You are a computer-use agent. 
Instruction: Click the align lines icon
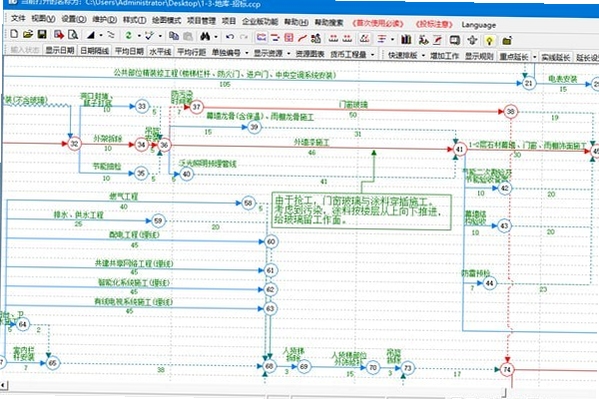[x=382, y=39]
